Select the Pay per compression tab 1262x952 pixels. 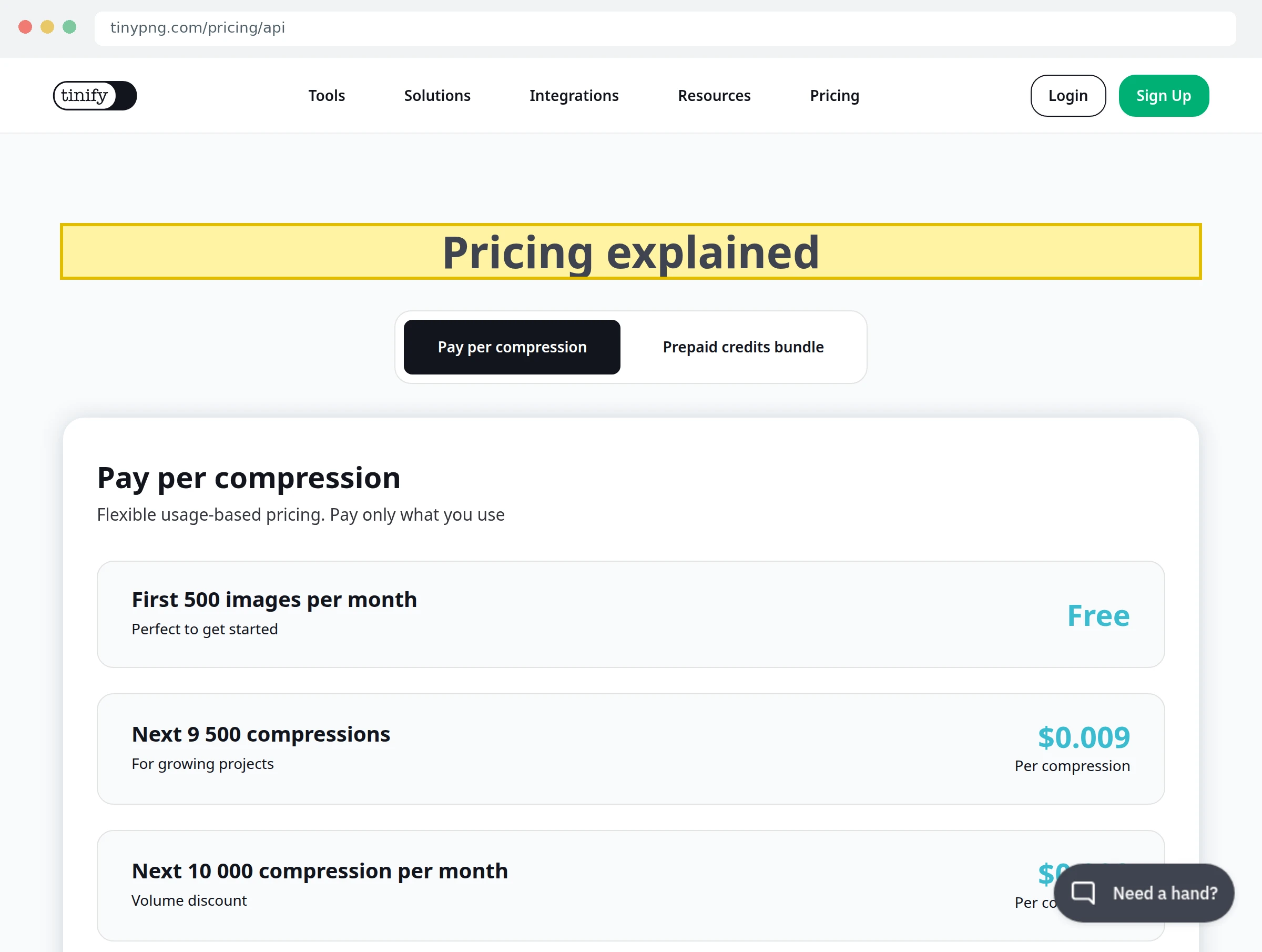coord(512,347)
